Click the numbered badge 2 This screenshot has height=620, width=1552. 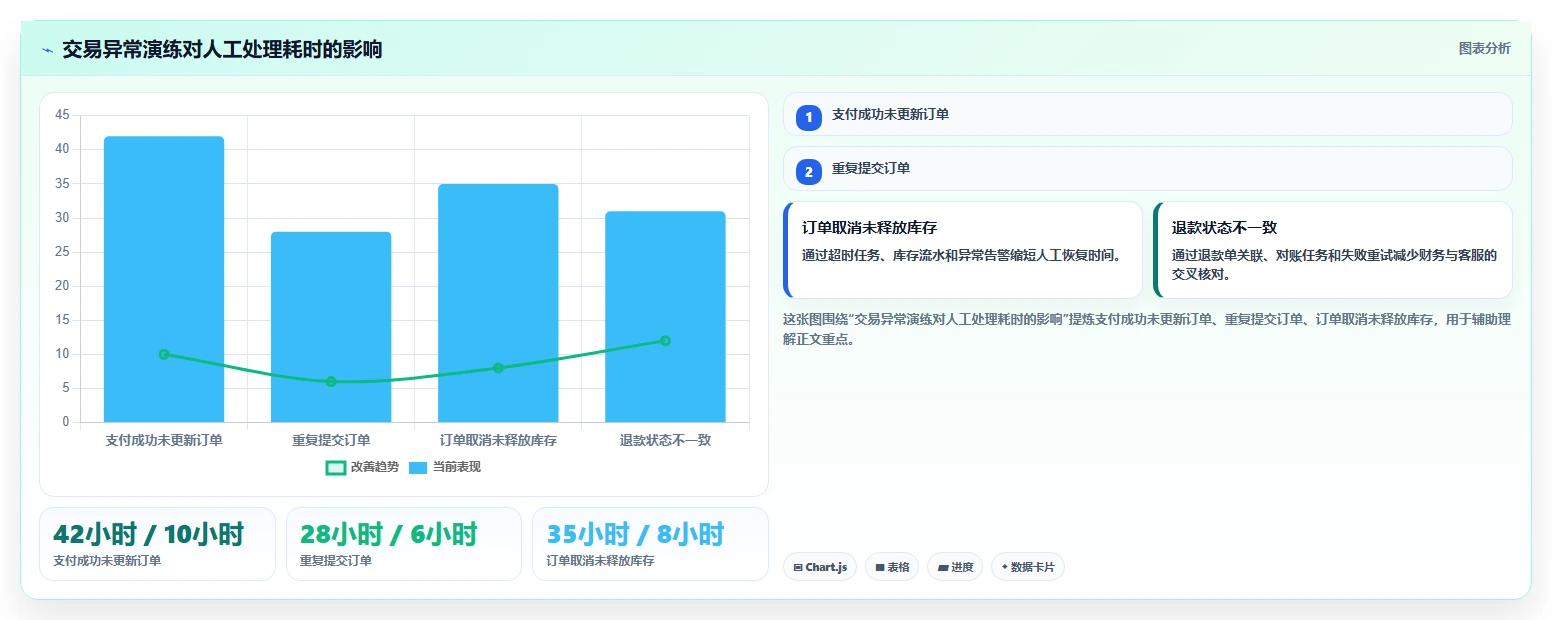point(809,172)
